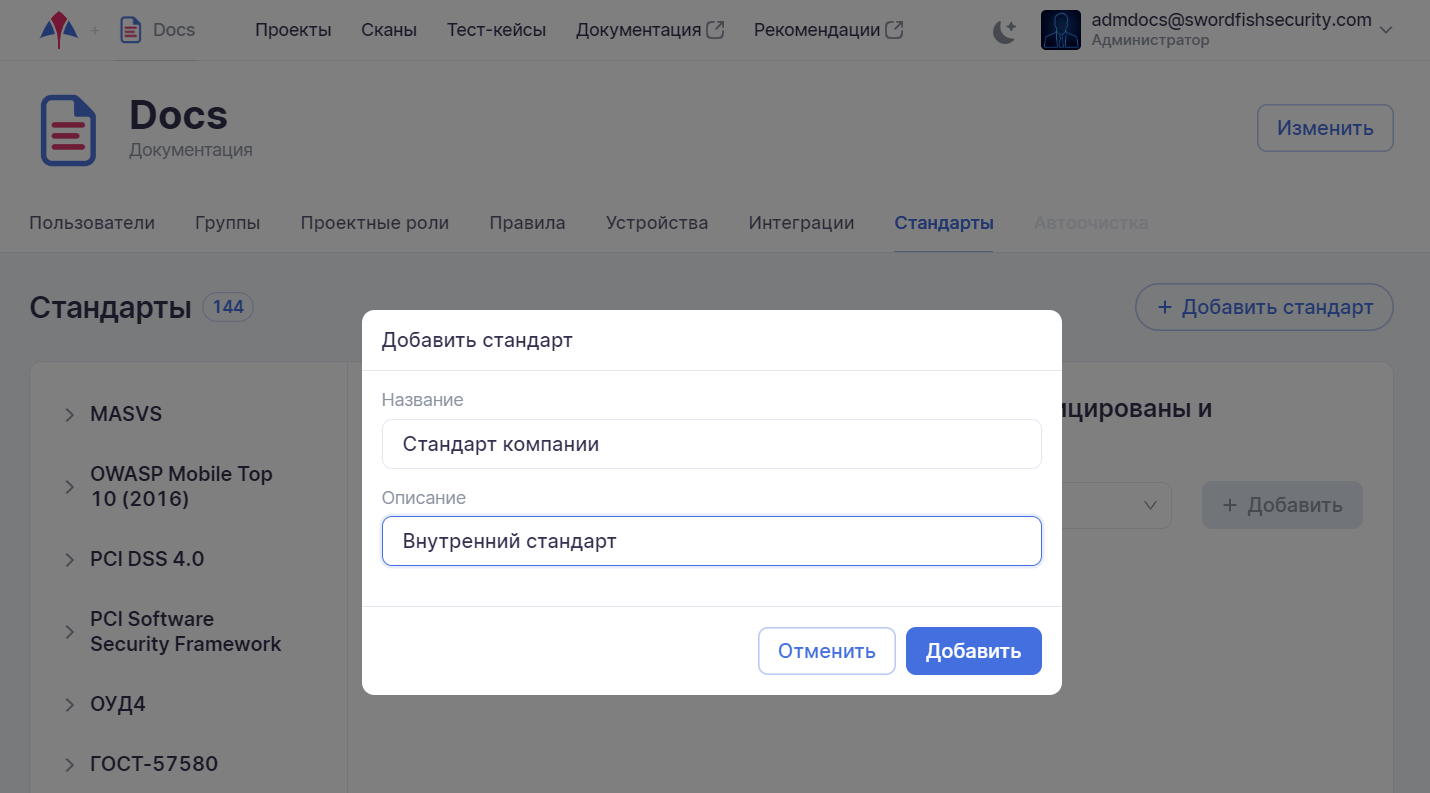
Task: Switch to the Пользователи tab
Action: coord(92,223)
